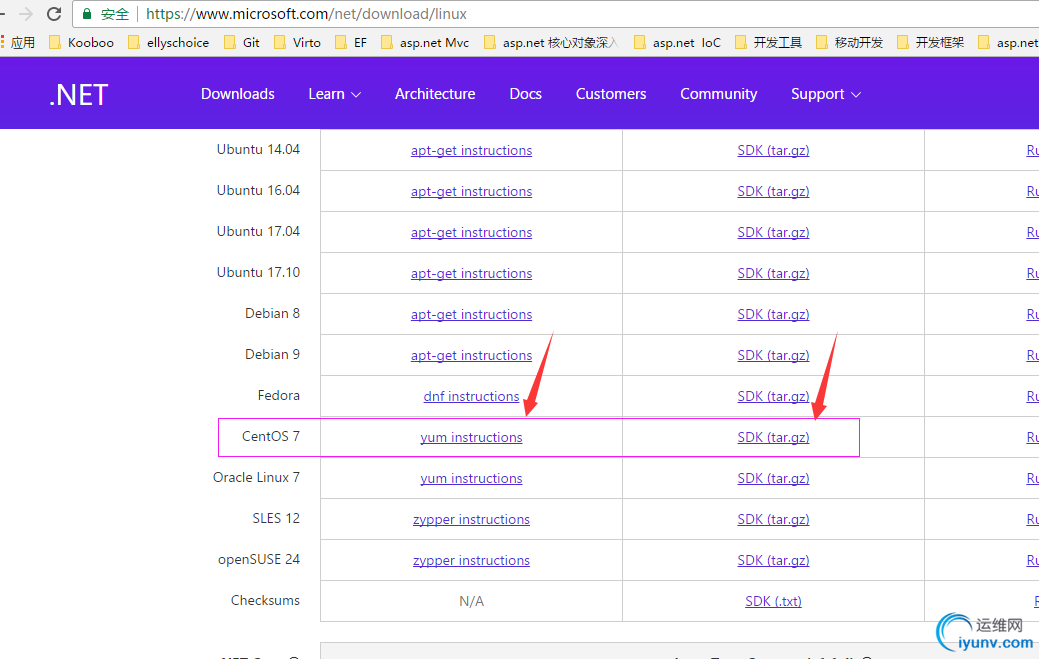Image resolution: width=1039 pixels, height=659 pixels.
Task: Download SDK (tar.gz) for Ubuntu 17.04
Action: point(773,232)
